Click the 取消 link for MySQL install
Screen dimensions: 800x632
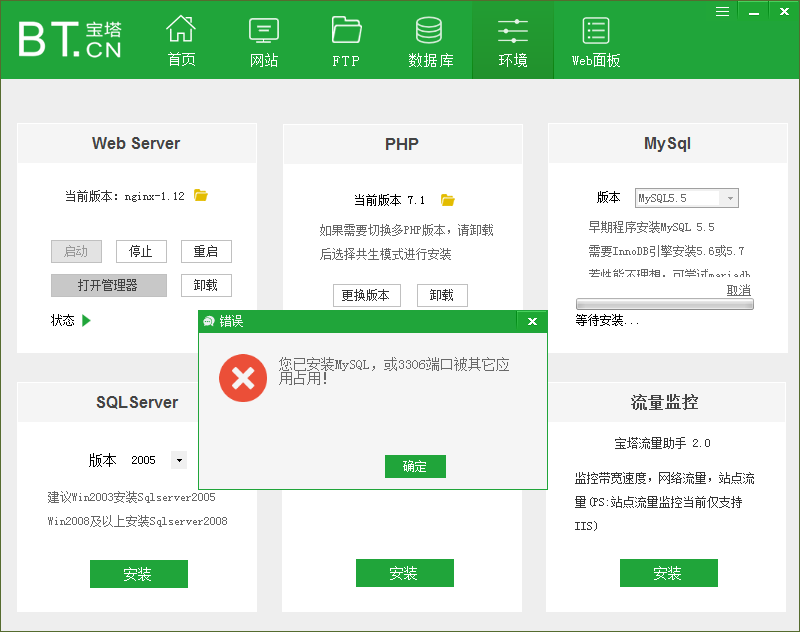click(738, 290)
